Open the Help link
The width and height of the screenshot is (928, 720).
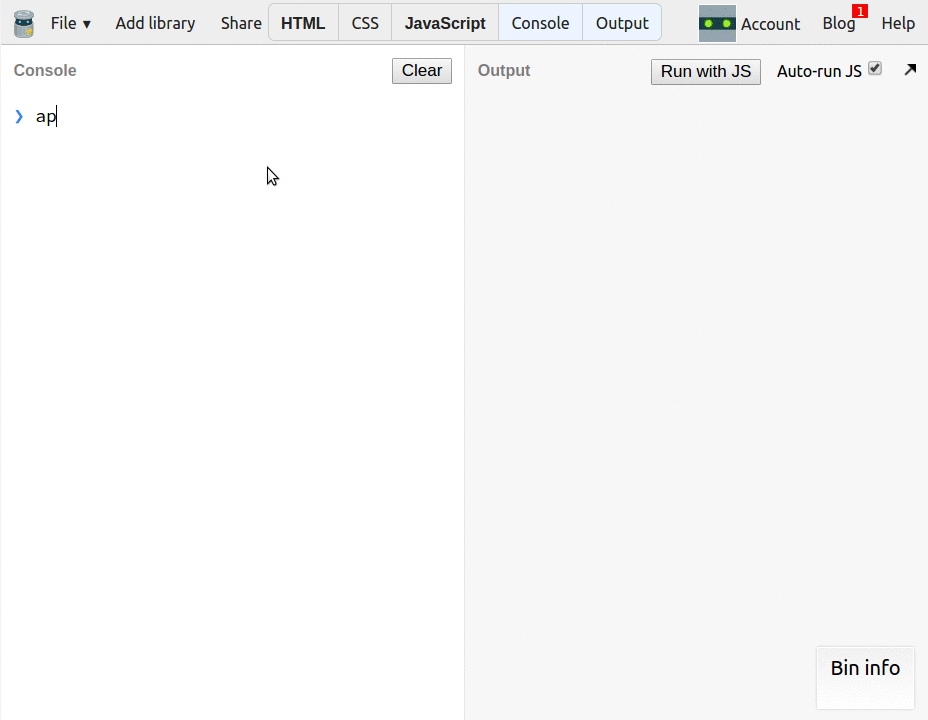898,23
